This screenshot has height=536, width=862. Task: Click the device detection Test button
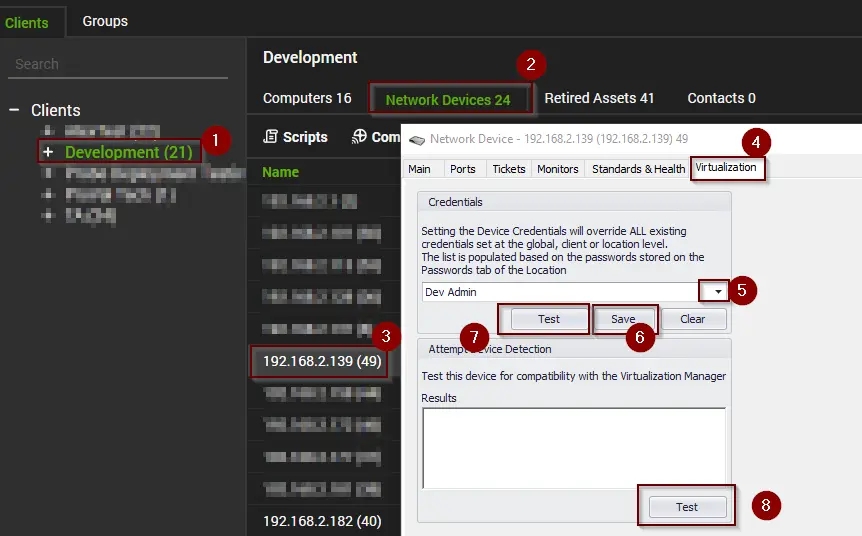click(x=687, y=507)
